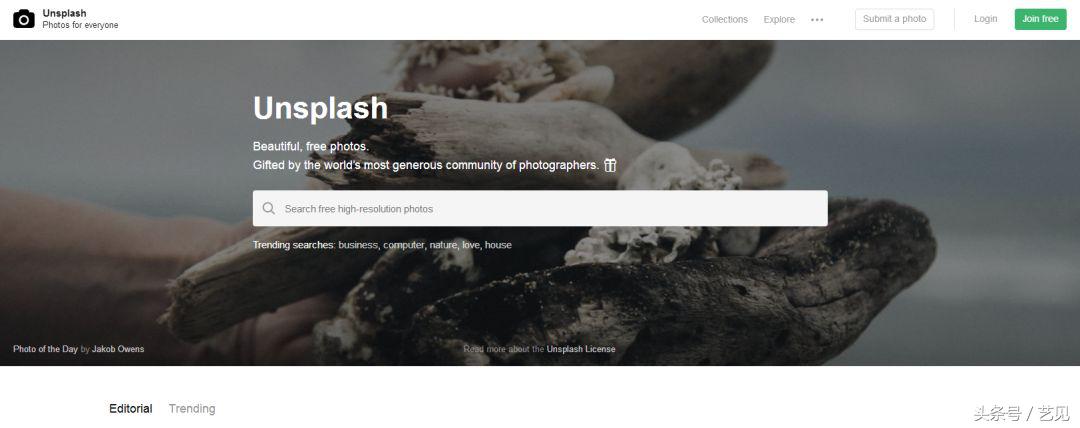This screenshot has width=1080, height=428.
Task: Switch to the Editorial tab
Action: coord(131,409)
